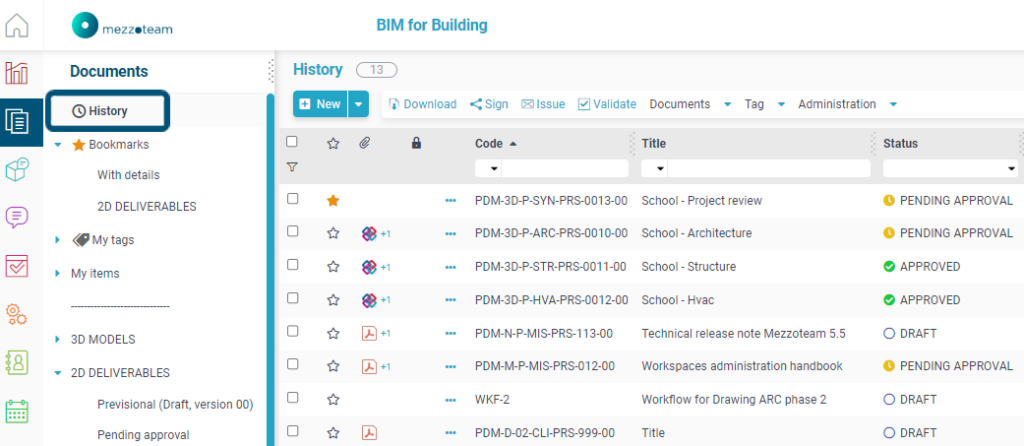This screenshot has width=1024, height=446.
Task: Check the box for PDM-D-02-CLI-PRS-999-00 row
Action: (x=293, y=431)
